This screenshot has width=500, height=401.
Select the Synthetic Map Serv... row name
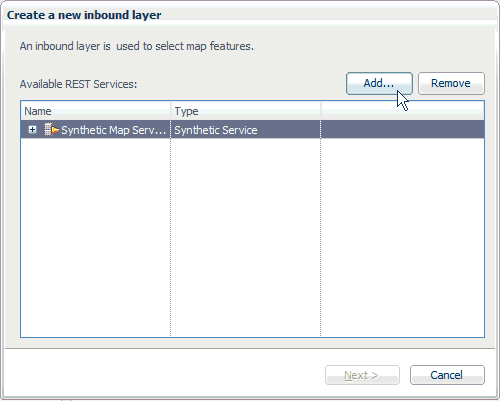click(x=113, y=130)
